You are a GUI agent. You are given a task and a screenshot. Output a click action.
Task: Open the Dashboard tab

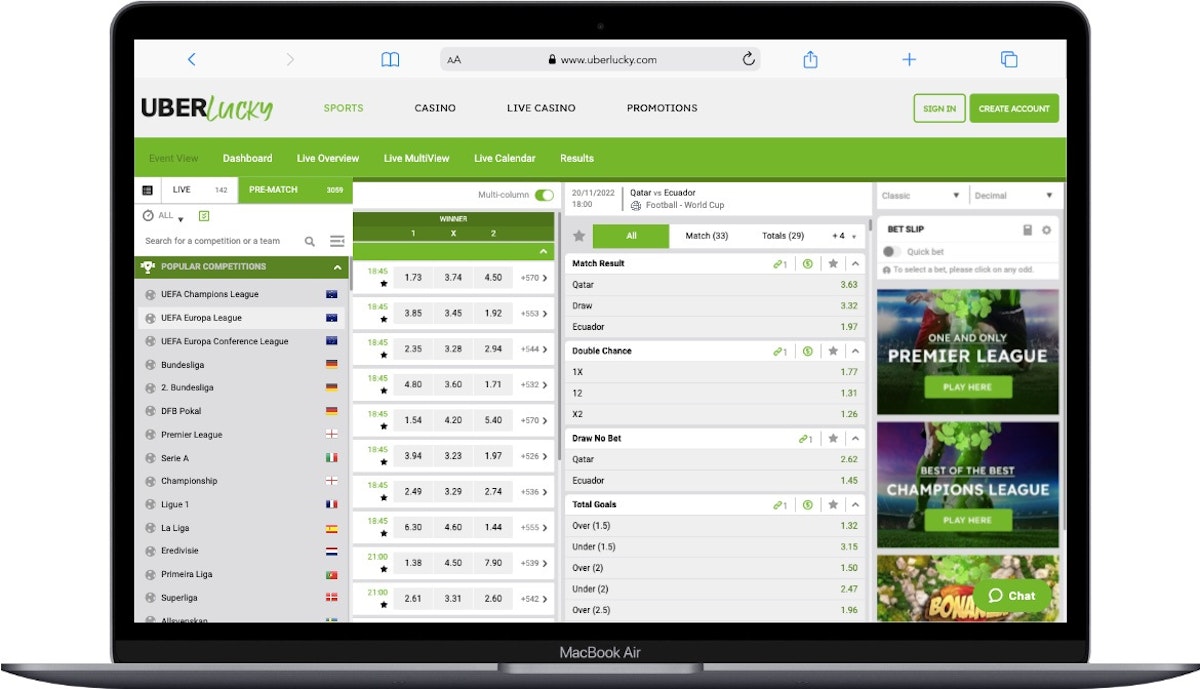[x=247, y=158]
